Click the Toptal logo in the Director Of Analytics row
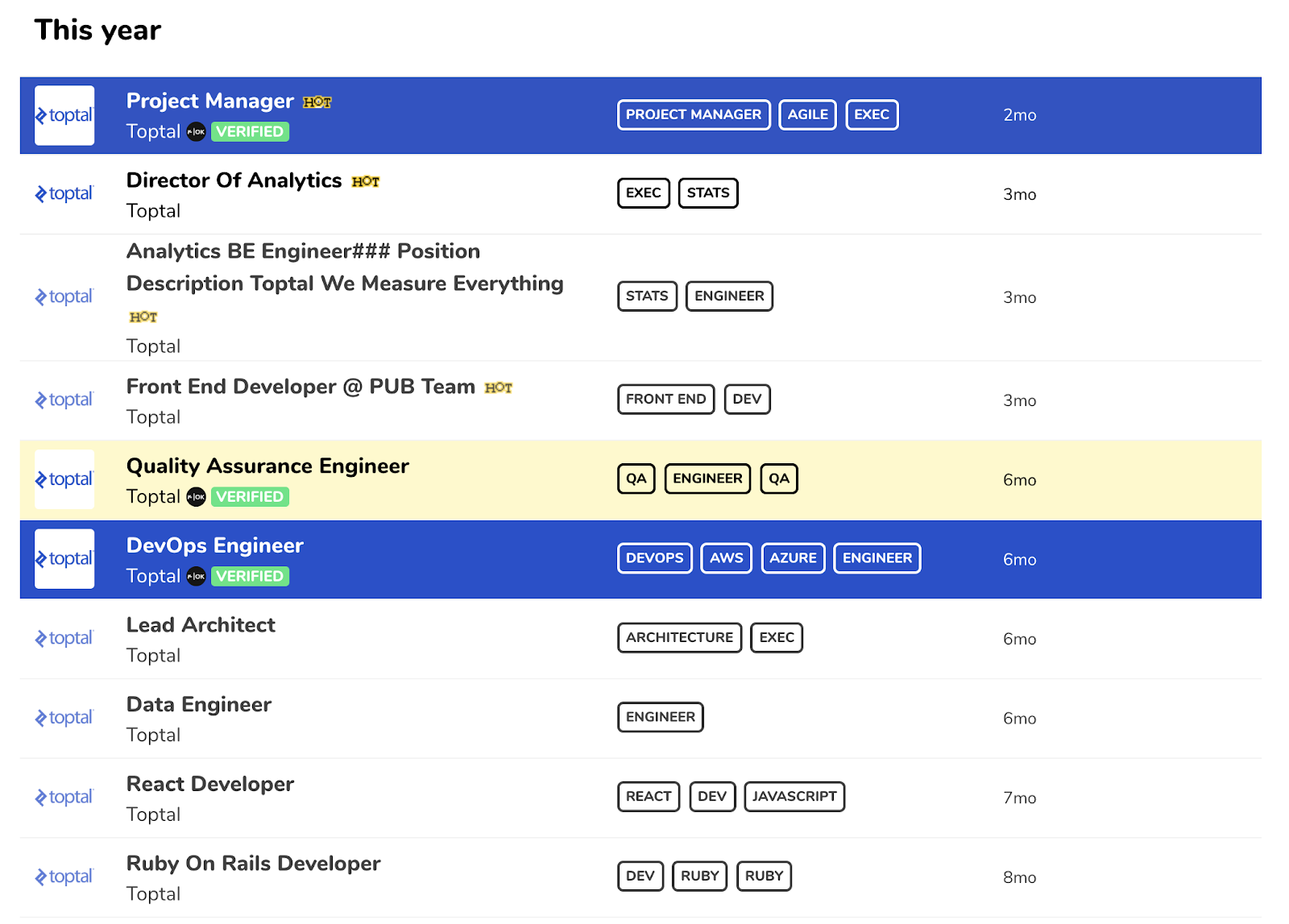This screenshot has width=1289, height=924. tap(64, 193)
